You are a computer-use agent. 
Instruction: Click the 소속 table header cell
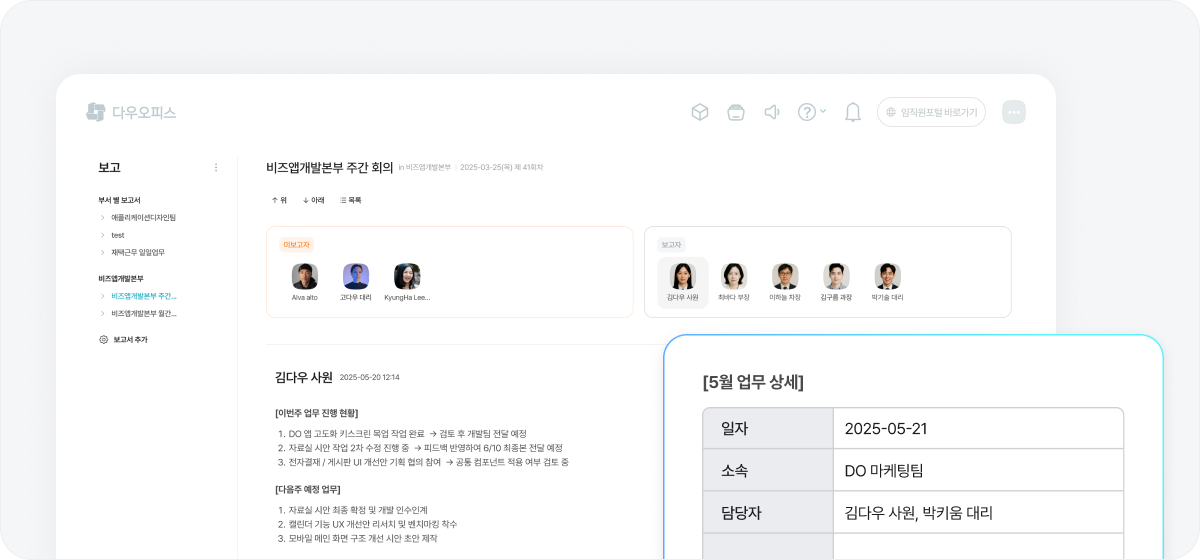pos(768,470)
